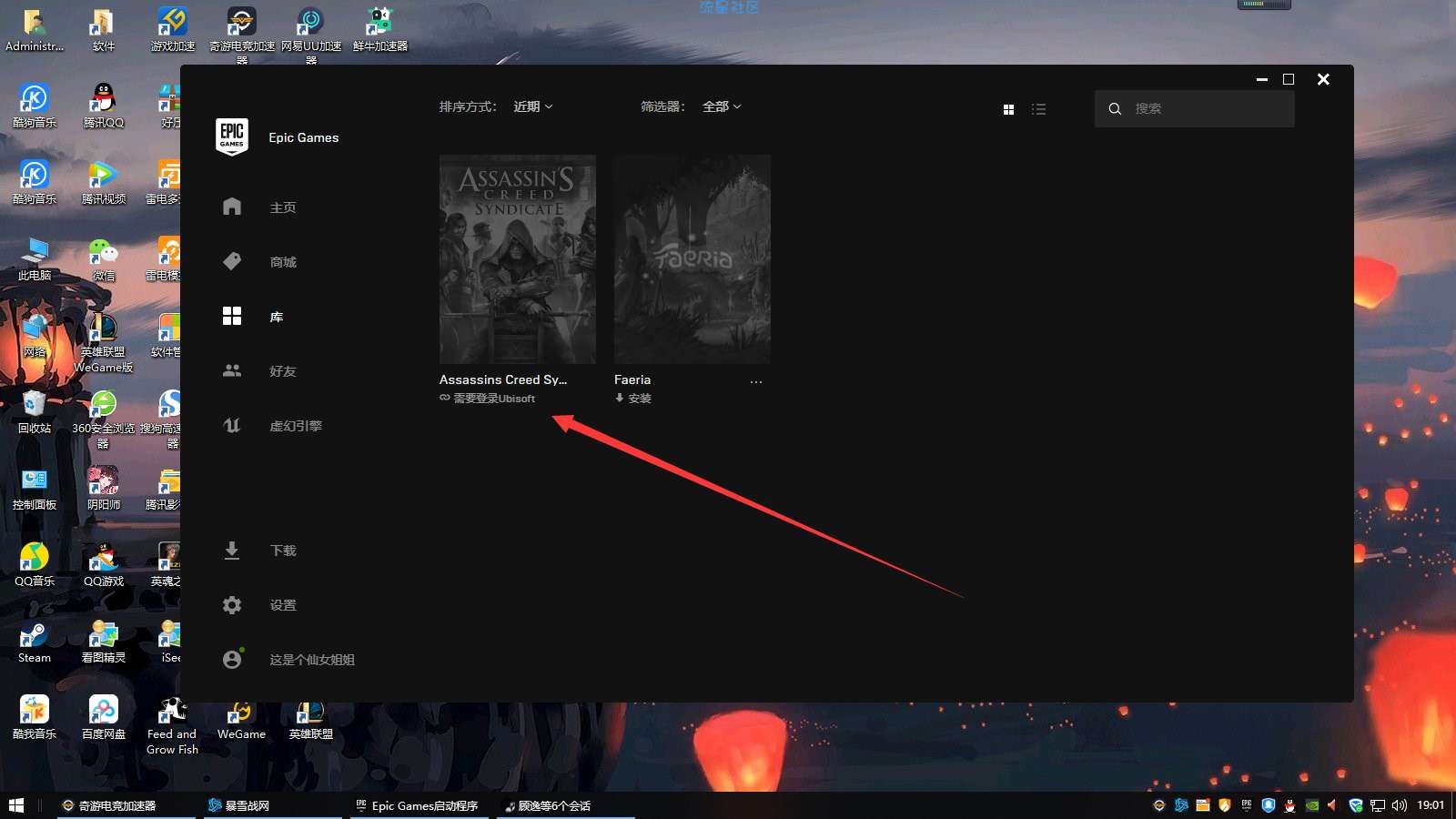Switch to 奇游电竞加速器 in the taskbar
The width and height of the screenshot is (1456, 819).
(x=126, y=805)
